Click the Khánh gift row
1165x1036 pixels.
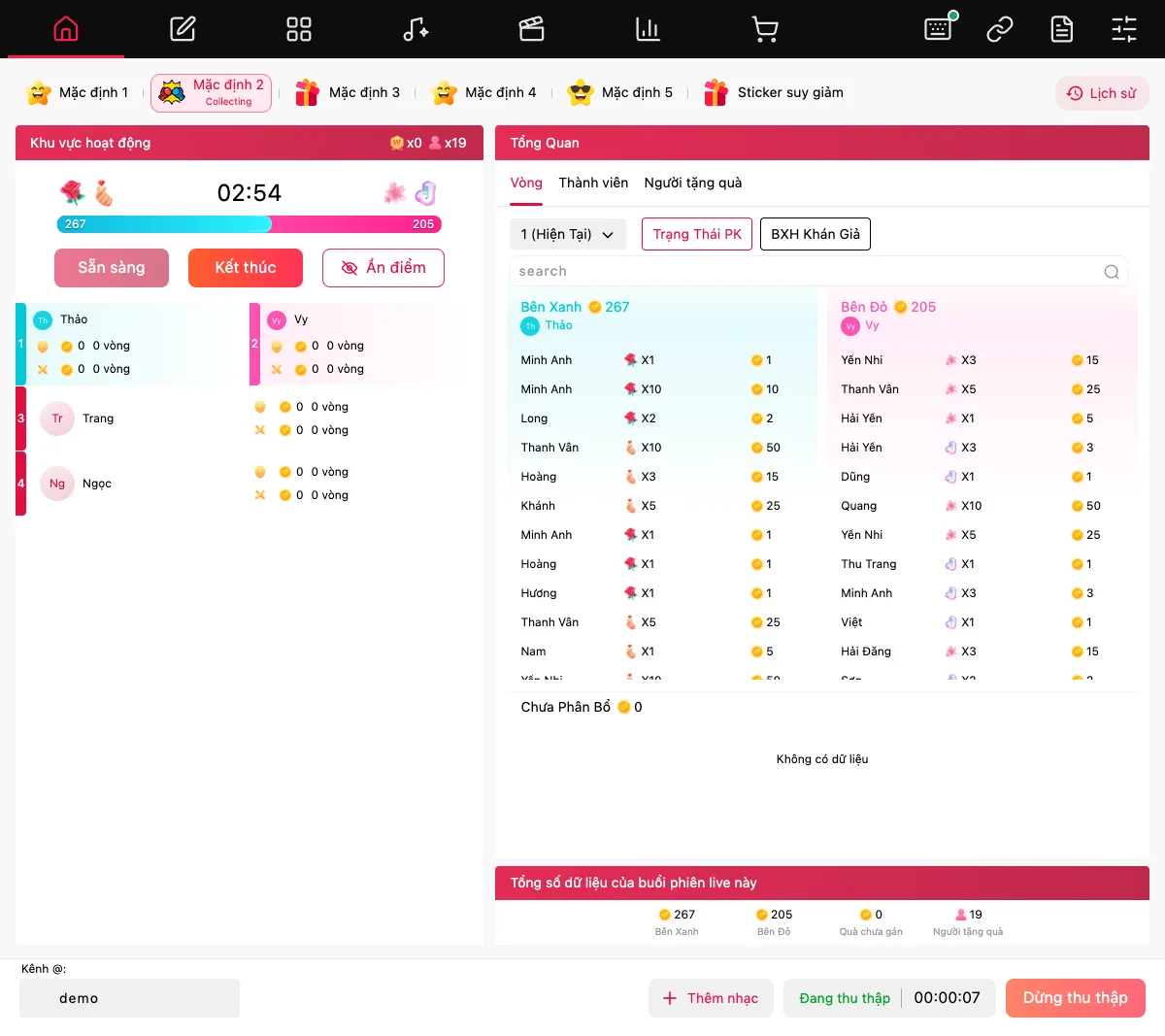point(664,506)
